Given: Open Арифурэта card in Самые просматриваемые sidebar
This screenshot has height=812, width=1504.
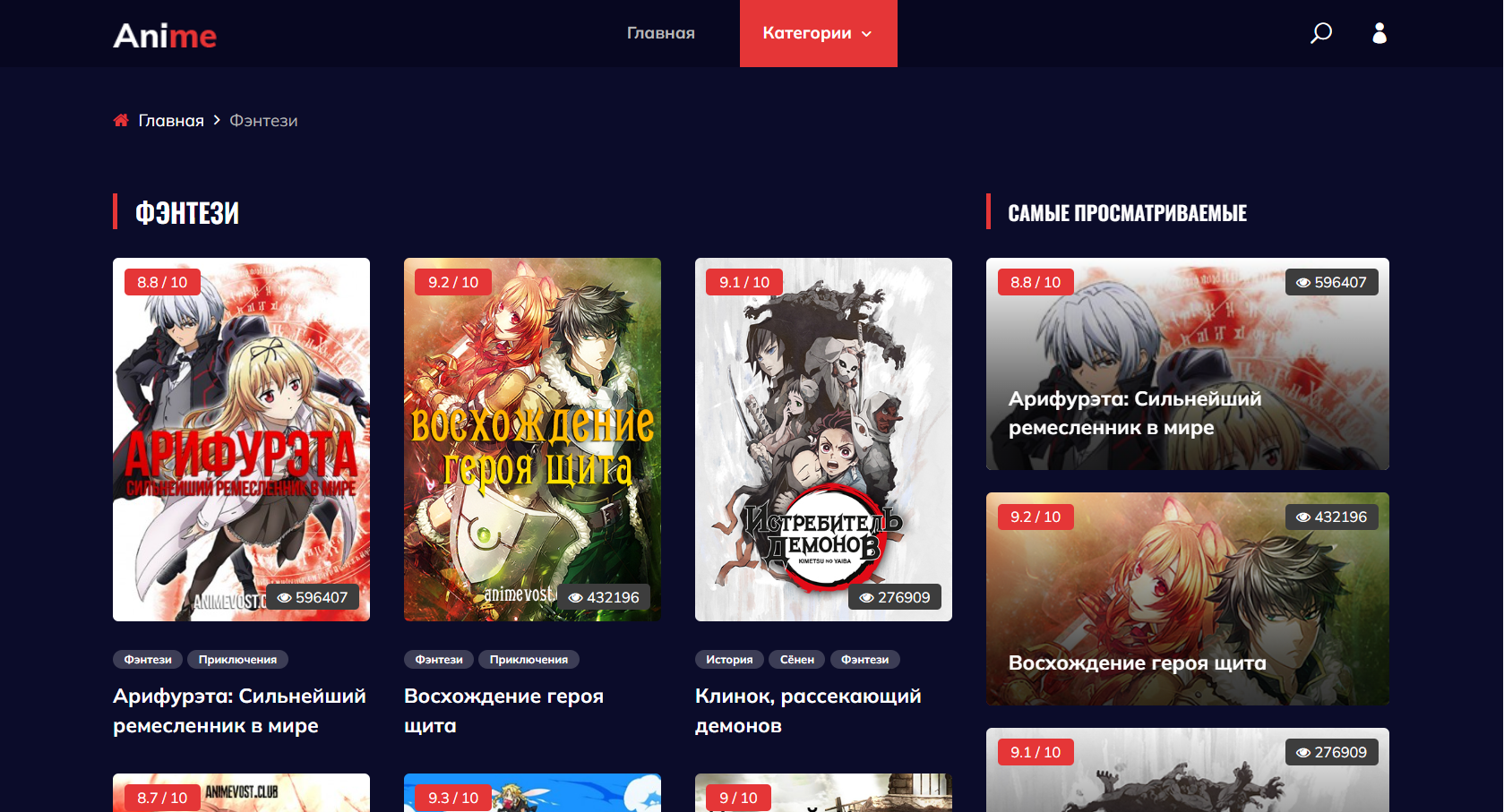Looking at the screenshot, I should coord(1188,364).
